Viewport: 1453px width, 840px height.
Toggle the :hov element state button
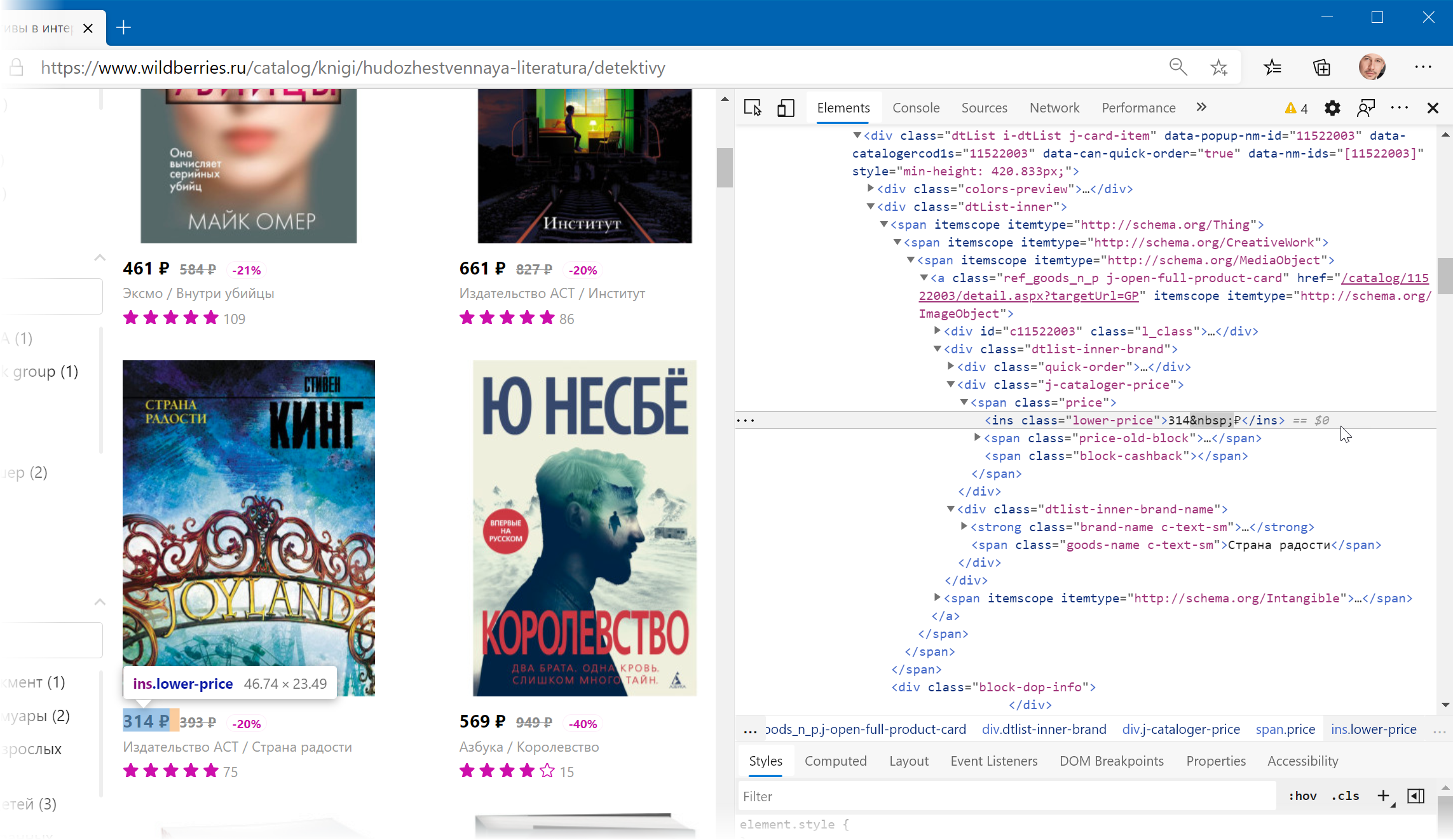tap(1302, 796)
